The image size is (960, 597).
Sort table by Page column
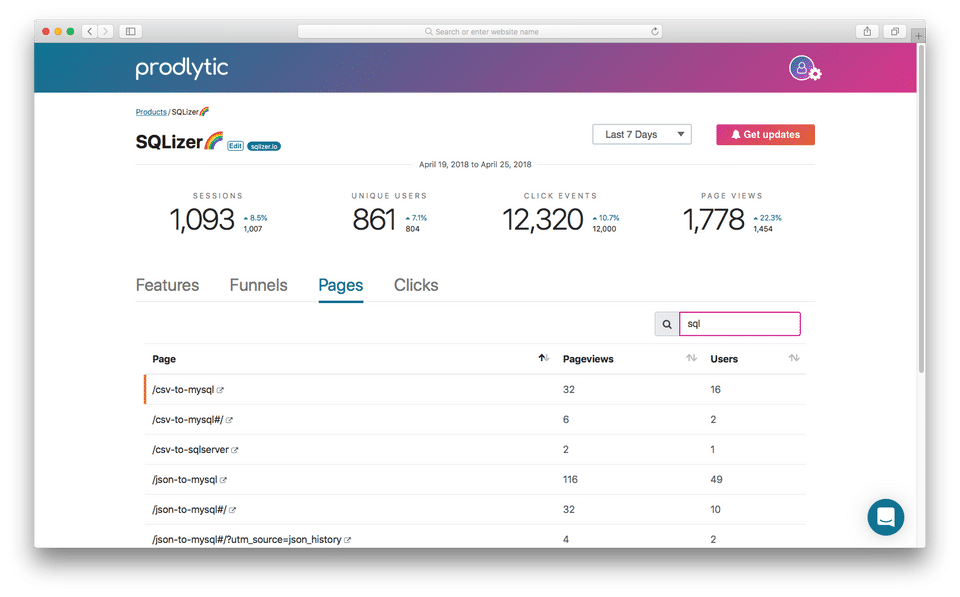point(543,358)
